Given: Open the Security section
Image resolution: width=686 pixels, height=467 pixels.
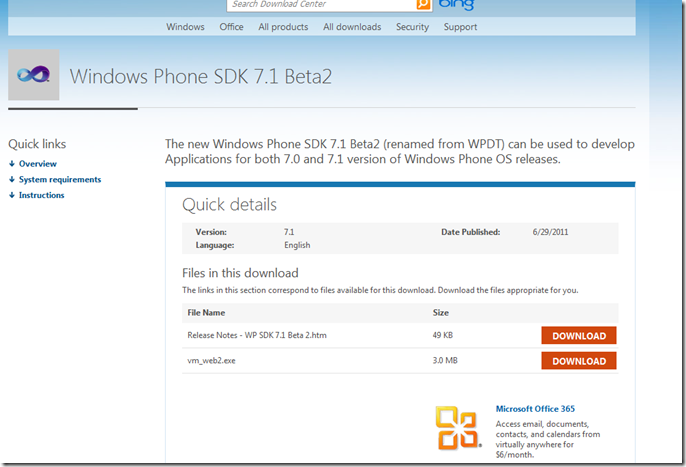Looking at the screenshot, I should pyautogui.click(x=412, y=27).
